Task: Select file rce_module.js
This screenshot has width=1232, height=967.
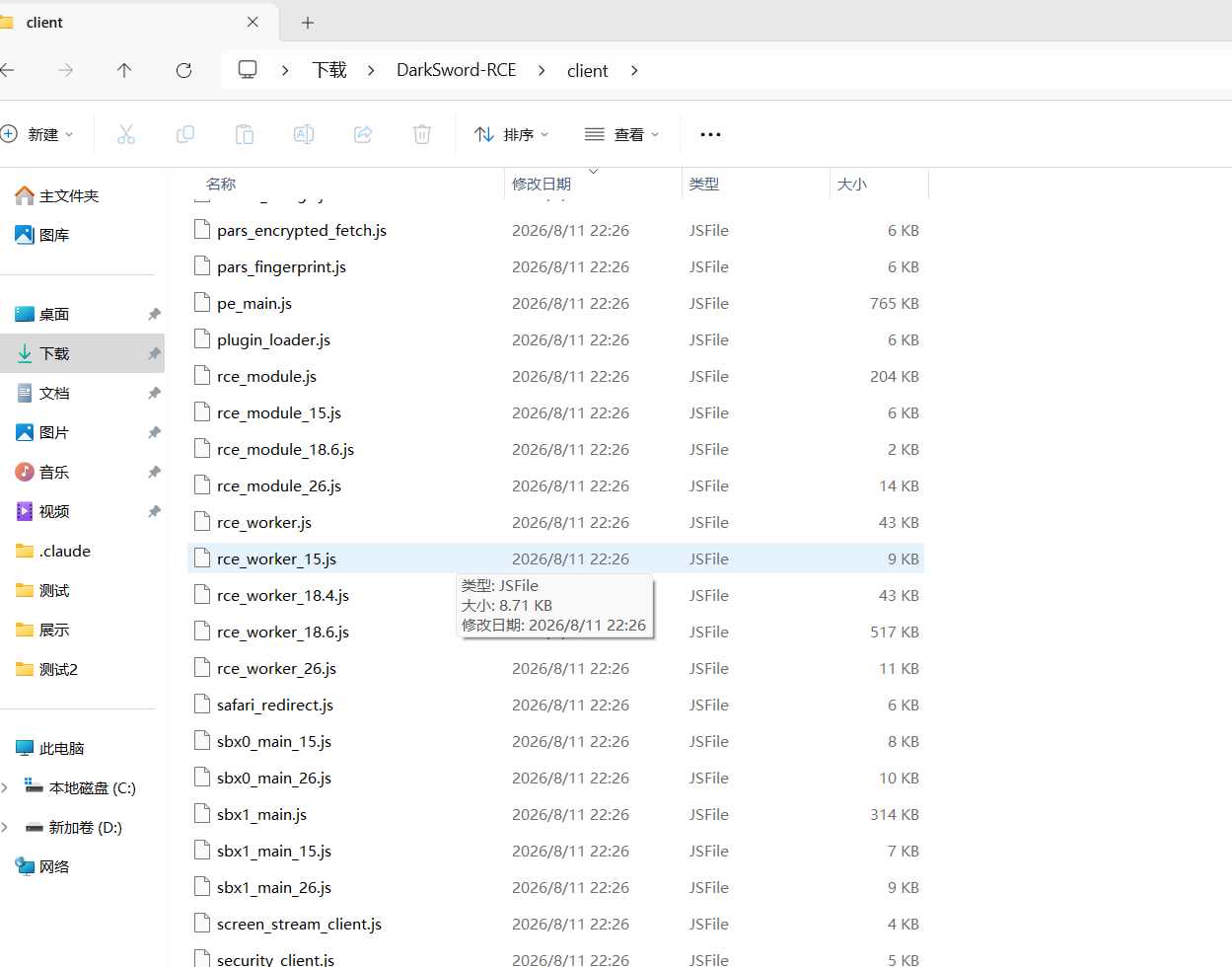Action: point(555,376)
